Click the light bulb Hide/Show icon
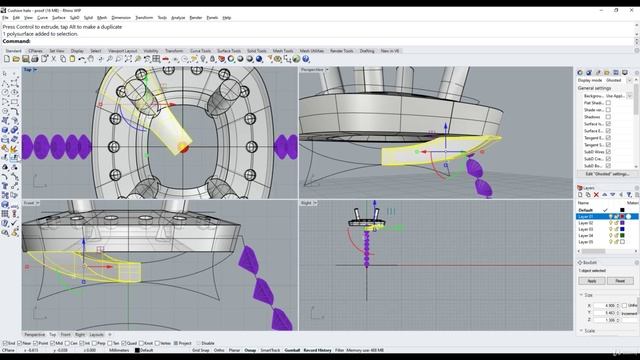This screenshot has height=360, width=640. (x=203, y=59)
